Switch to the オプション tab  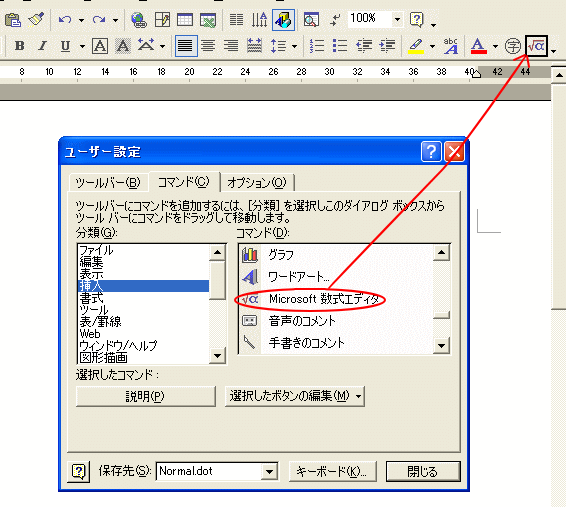coord(257,183)
